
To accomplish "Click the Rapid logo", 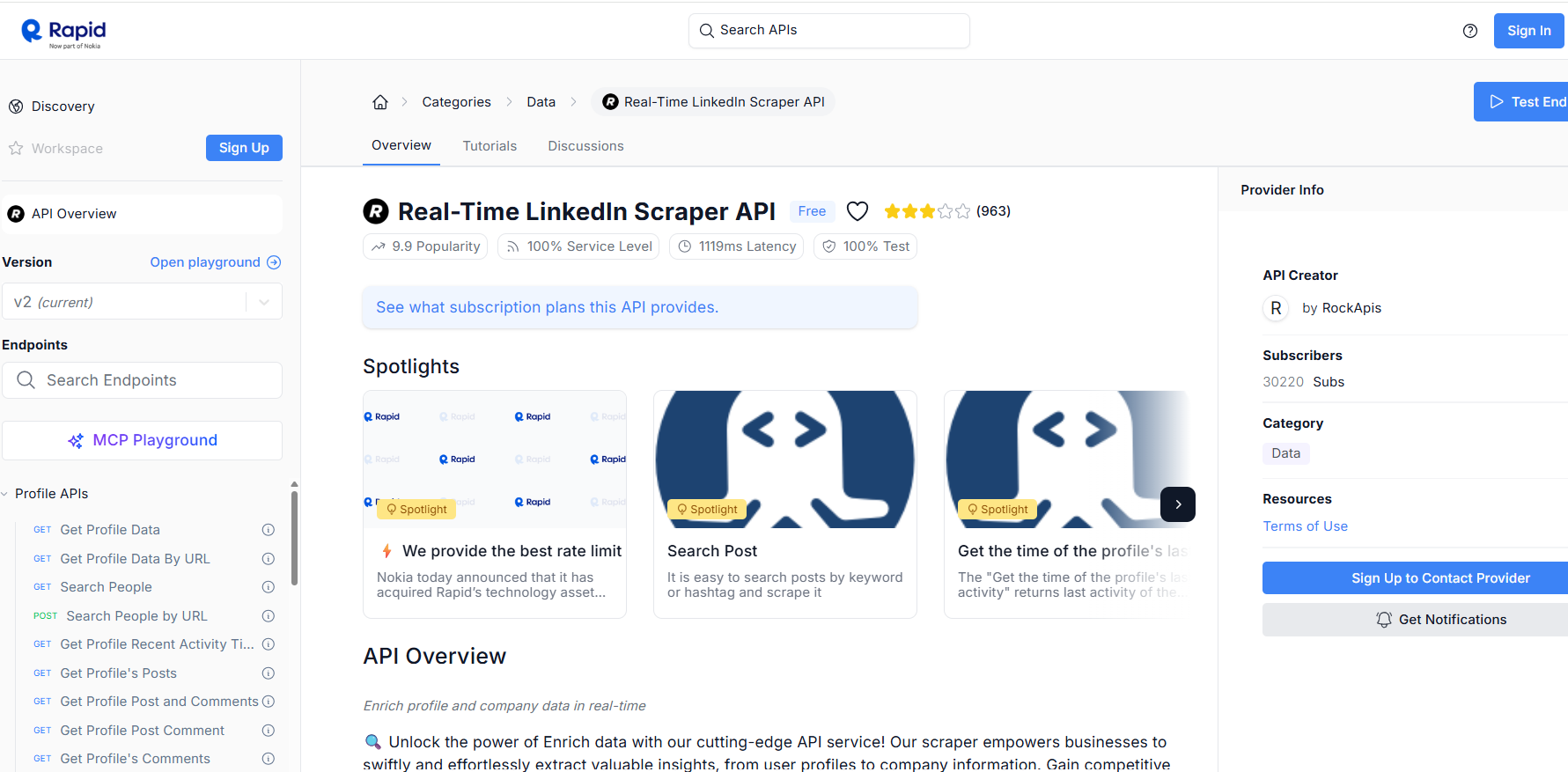I will 63,33.
